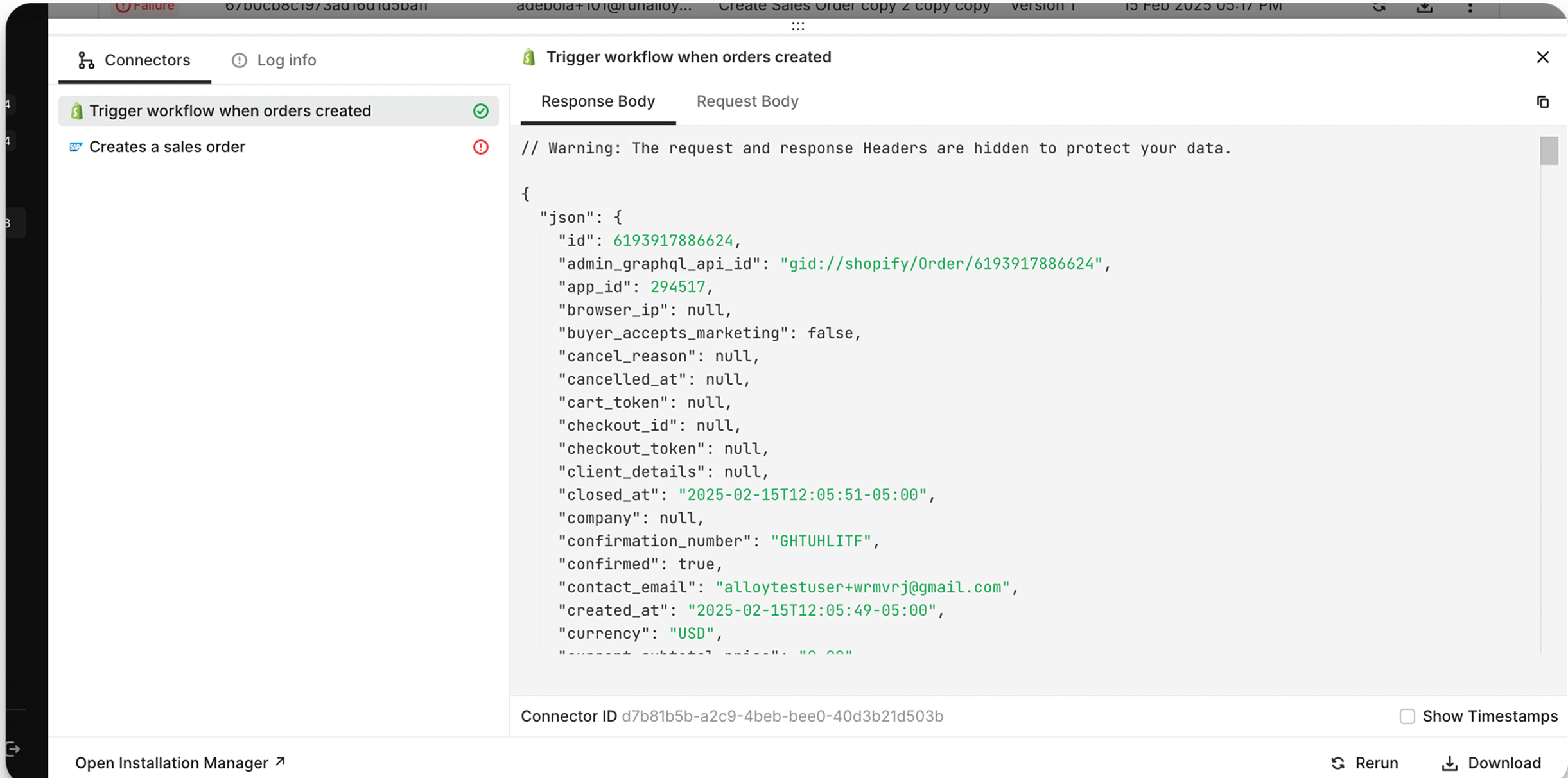Click the red error icon on Creates a sales order

[x=480, y=147]
